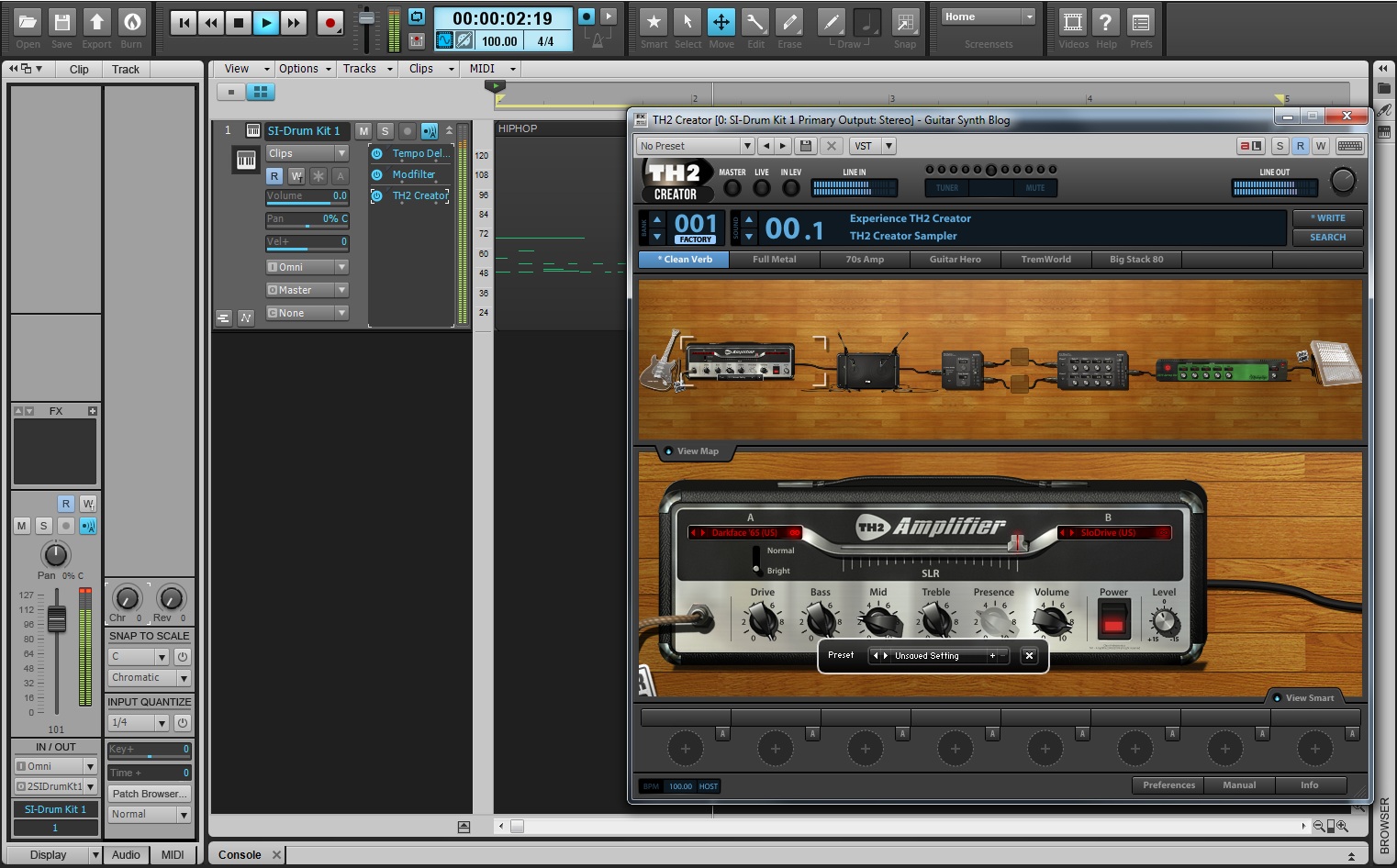
Task: Open the track's Clips dropdown
Action: (307, 153)
